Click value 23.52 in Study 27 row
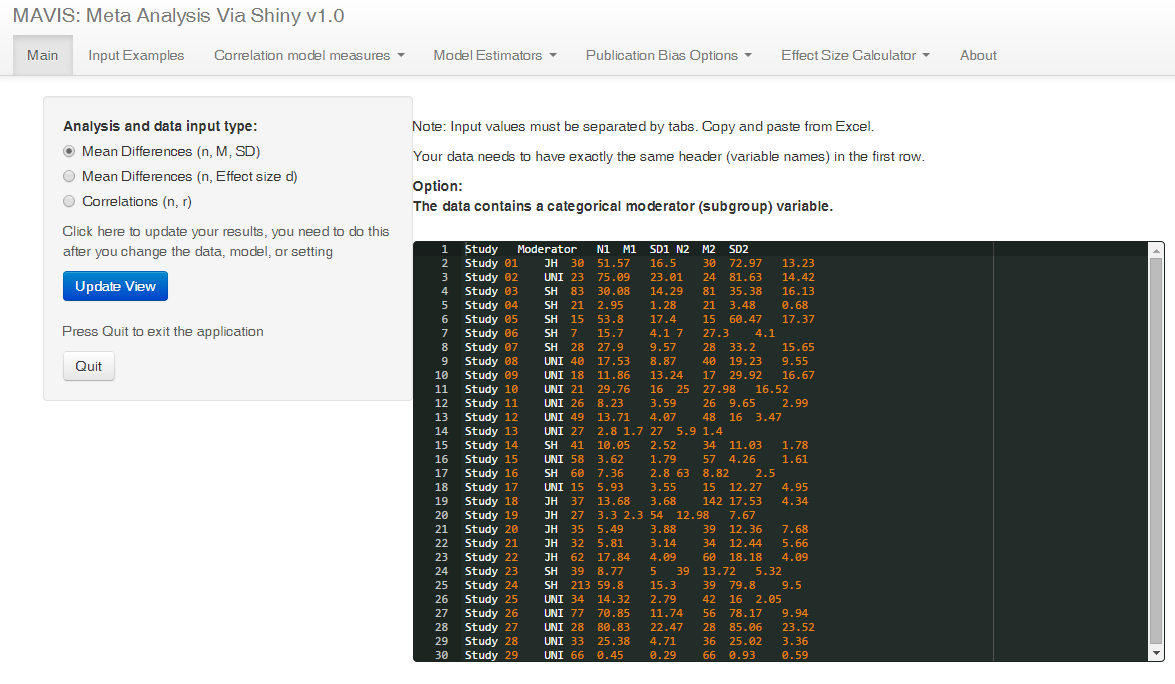Screen dimensions: 1175x684 pyautogui.click(x=798, y=627)
